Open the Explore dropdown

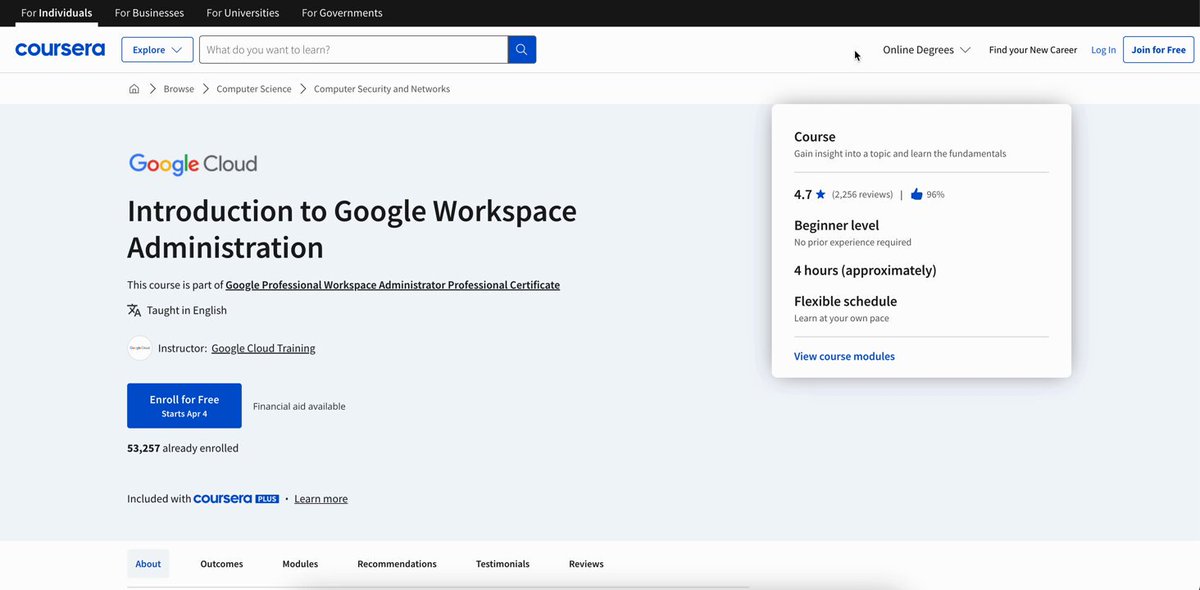[x=157, y=50]
